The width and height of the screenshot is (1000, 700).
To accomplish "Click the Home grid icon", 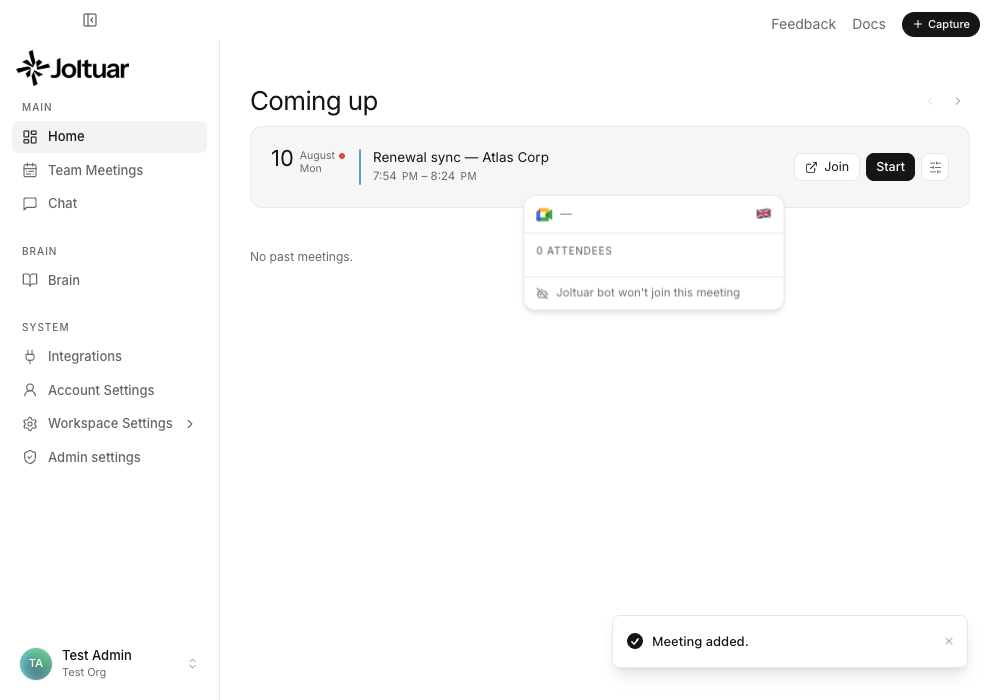I will coord(30,136).
